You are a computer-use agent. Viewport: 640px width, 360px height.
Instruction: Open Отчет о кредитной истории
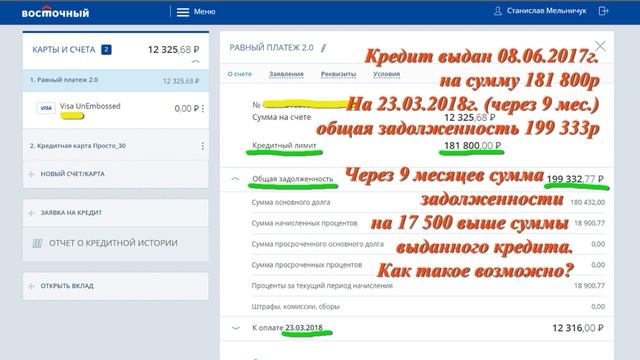pos(116,244)
